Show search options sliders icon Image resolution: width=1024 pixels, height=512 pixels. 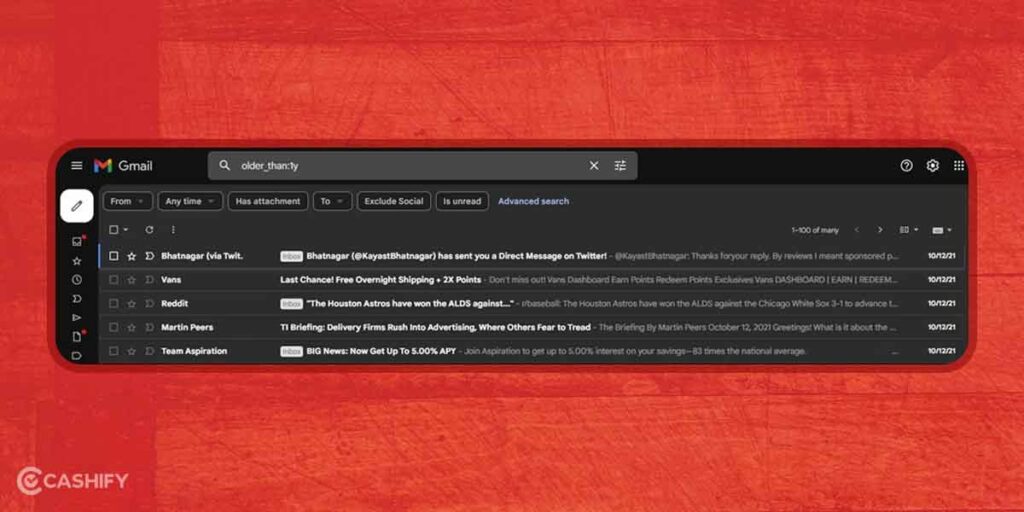(x=620, y=166)
